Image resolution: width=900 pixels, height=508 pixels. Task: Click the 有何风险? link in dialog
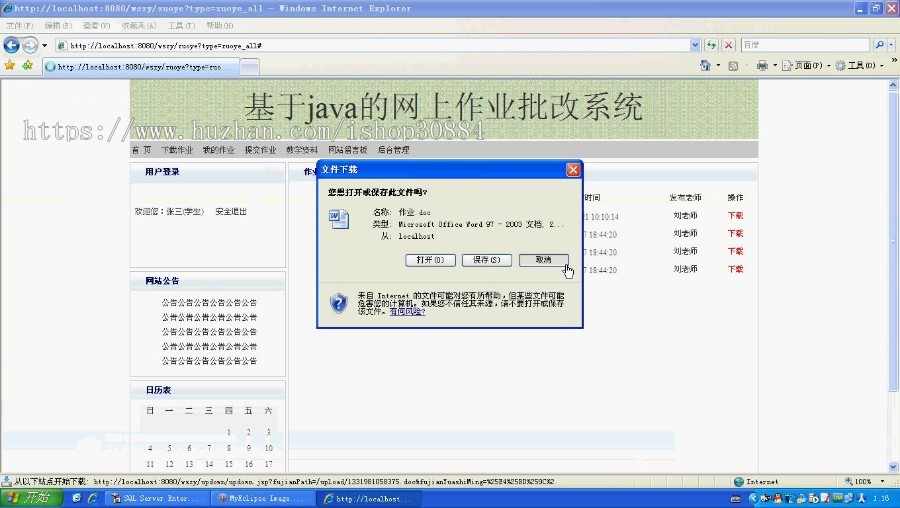click(408, 312)
